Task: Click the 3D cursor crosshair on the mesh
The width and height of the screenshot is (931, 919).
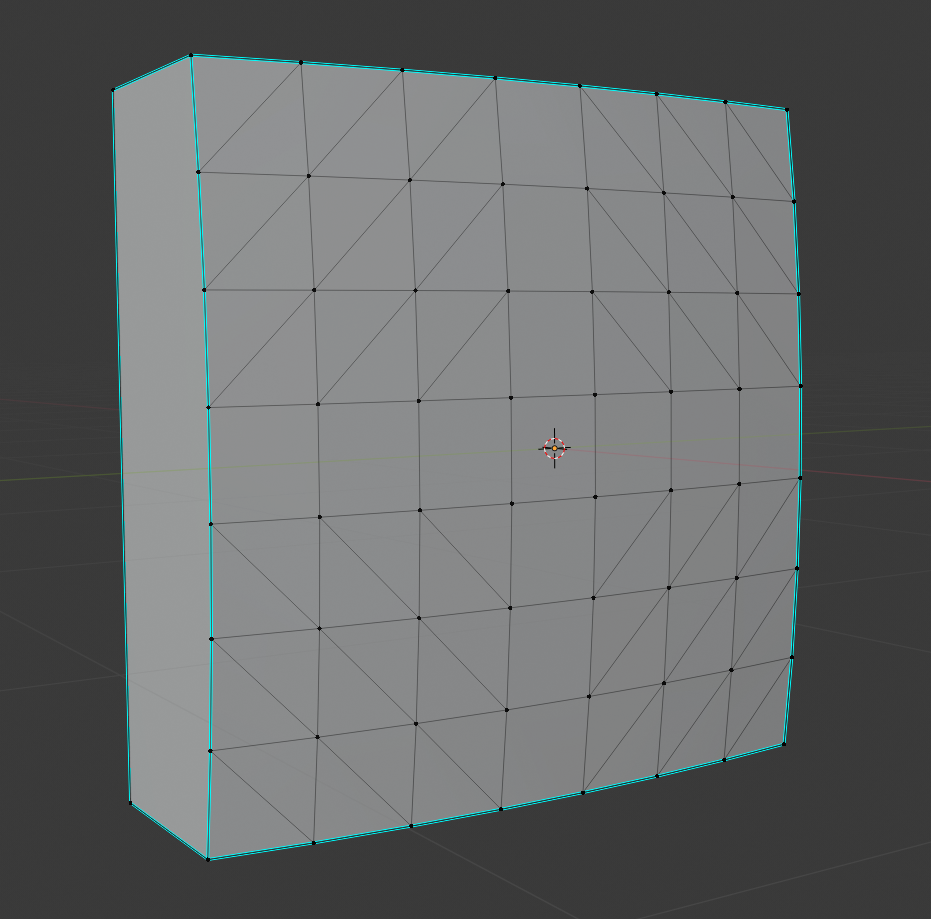Action: point(554,448)
